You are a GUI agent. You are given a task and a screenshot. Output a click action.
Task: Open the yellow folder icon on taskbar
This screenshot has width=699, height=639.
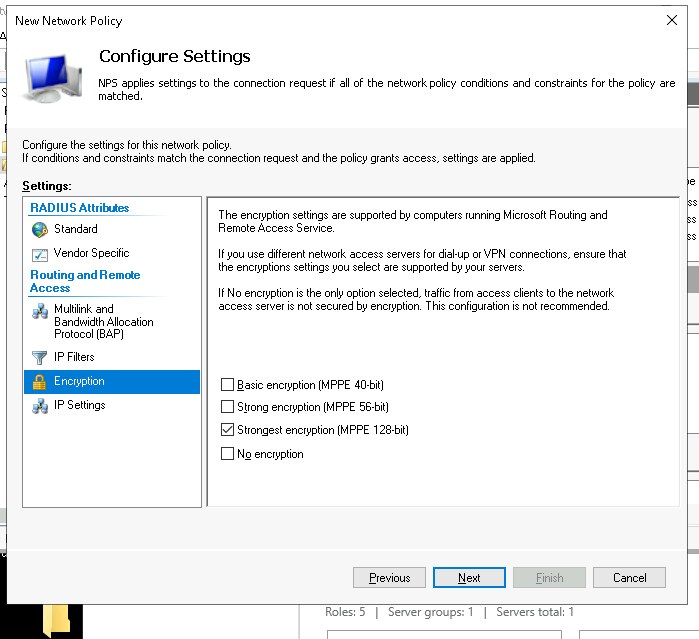coord(56,620)
